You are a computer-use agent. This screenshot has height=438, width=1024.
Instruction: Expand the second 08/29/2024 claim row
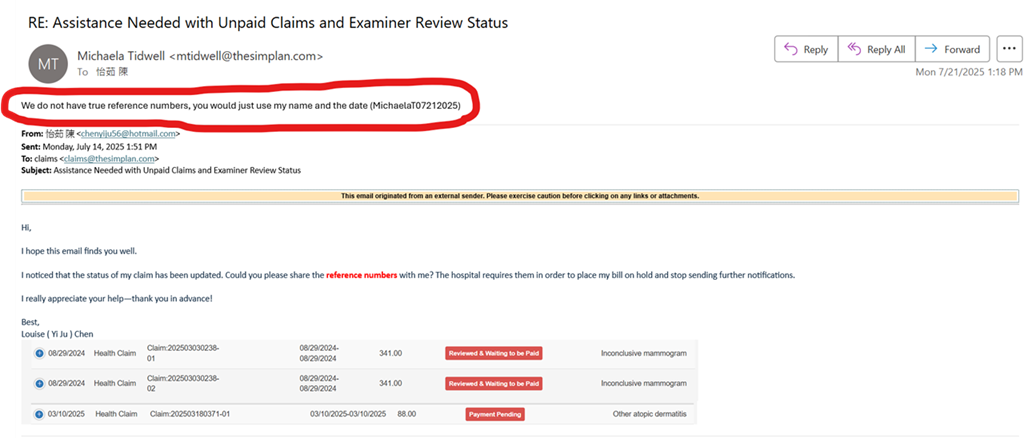[x=39, y=383]
